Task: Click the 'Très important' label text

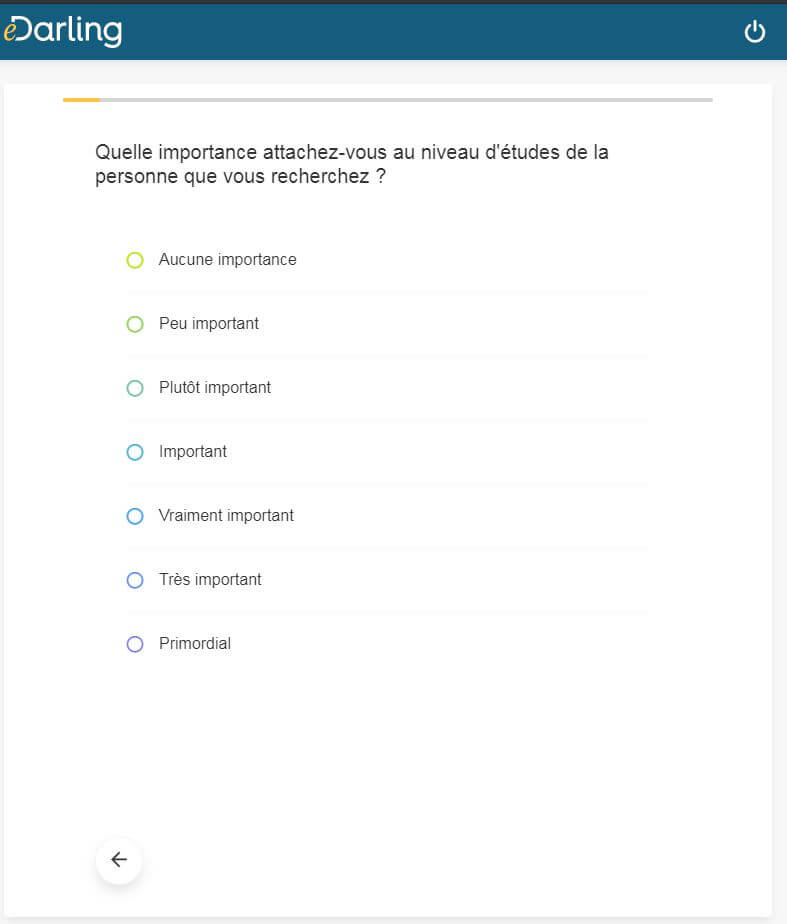Action: (210, 580)
